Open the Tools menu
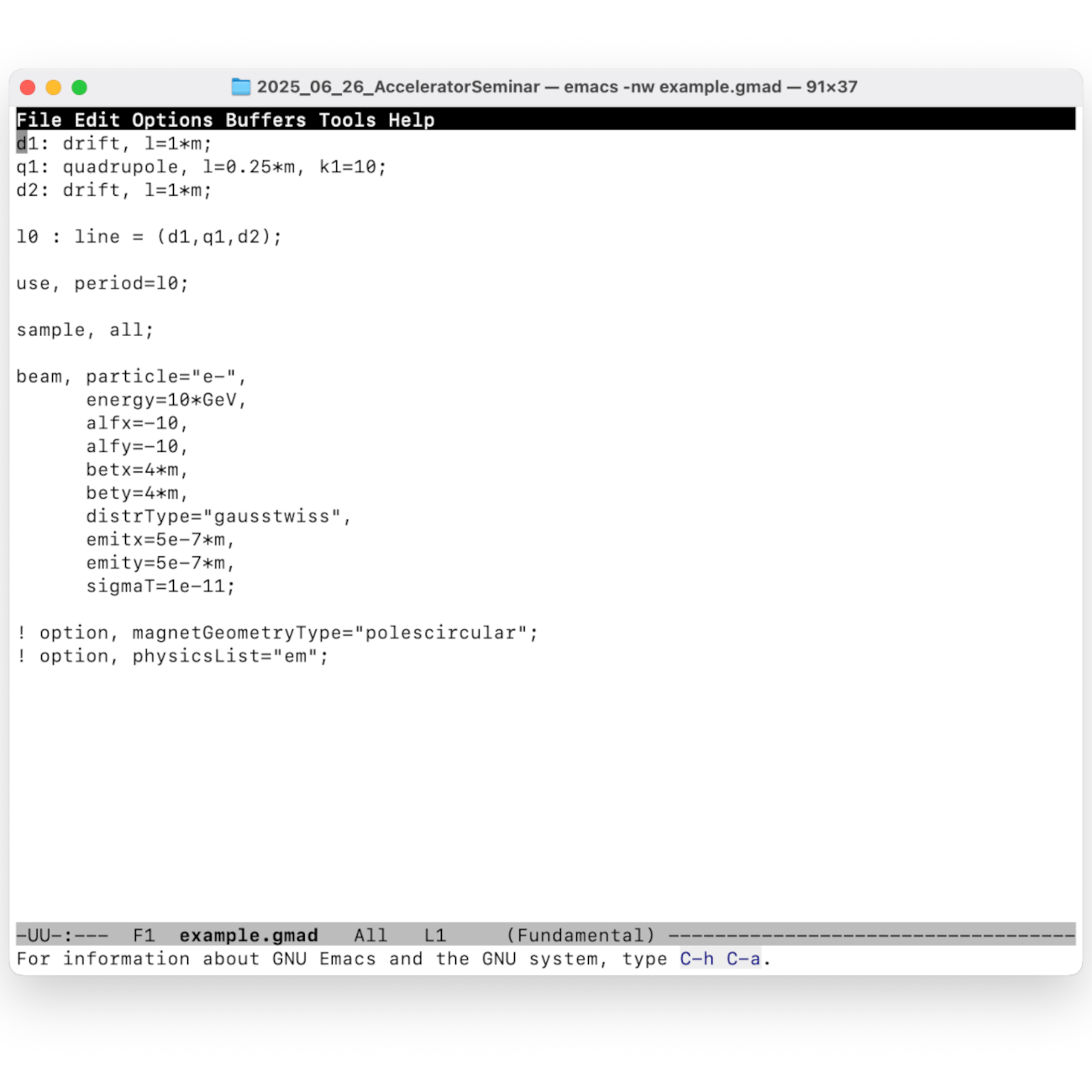 point(347,120)
